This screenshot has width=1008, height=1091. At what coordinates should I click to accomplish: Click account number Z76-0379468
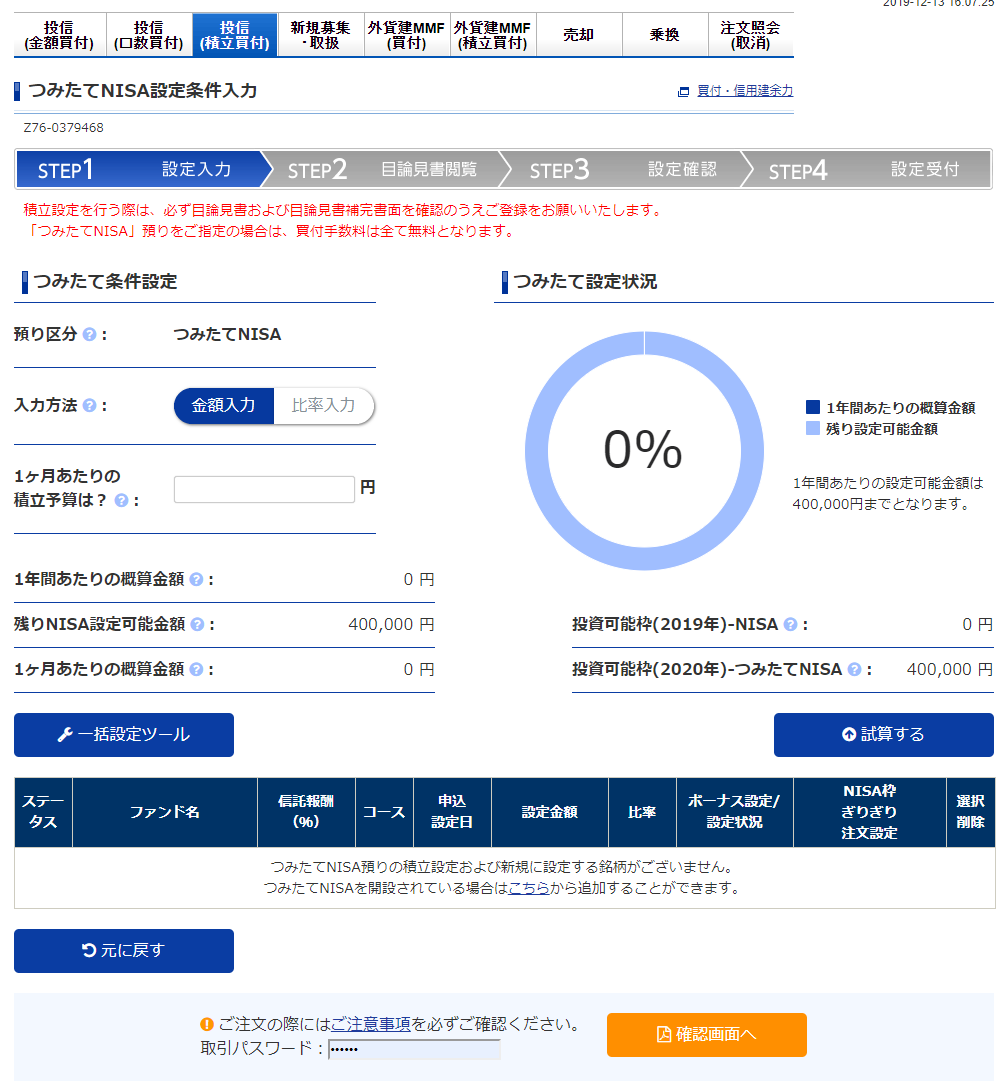tap(63, 128)
